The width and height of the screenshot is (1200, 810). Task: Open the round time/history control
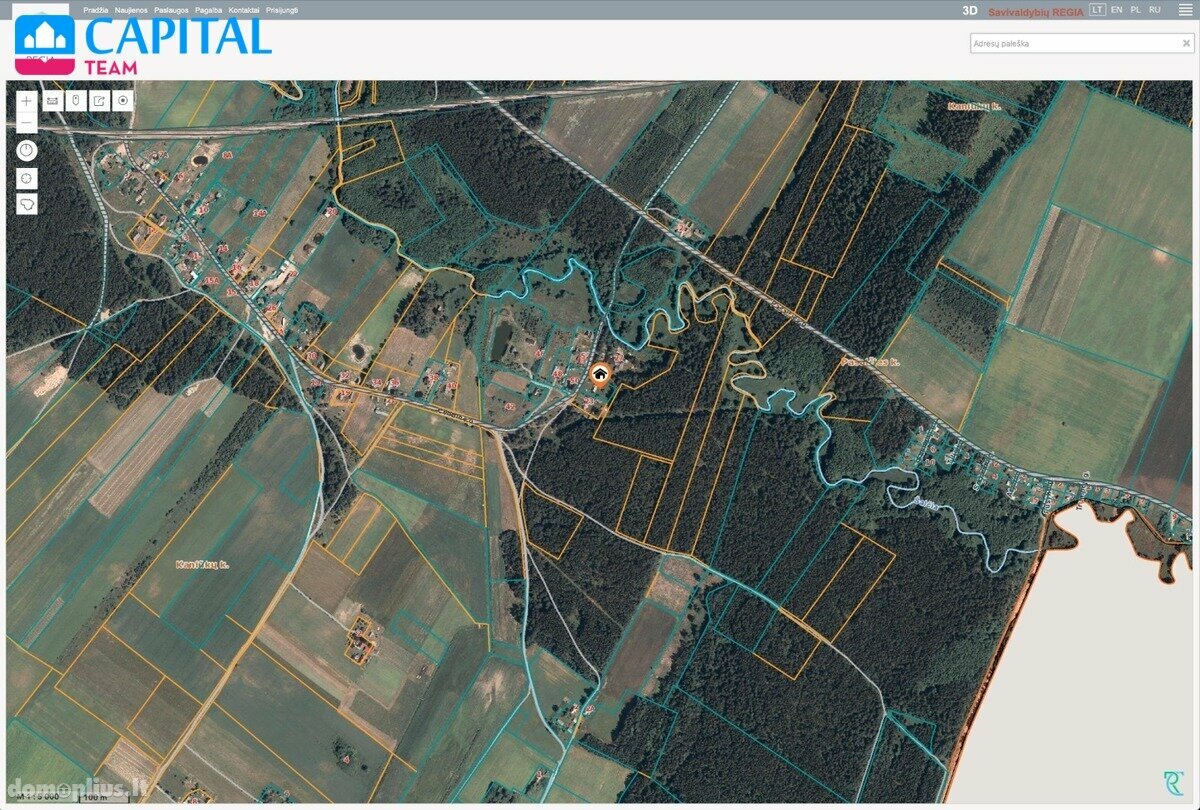click(x=27, y=151)
